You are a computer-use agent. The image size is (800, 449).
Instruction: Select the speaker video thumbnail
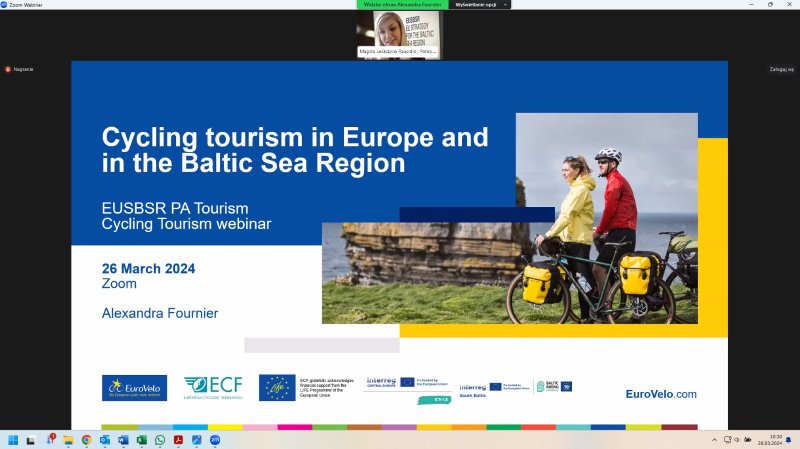tap(398, 33)
